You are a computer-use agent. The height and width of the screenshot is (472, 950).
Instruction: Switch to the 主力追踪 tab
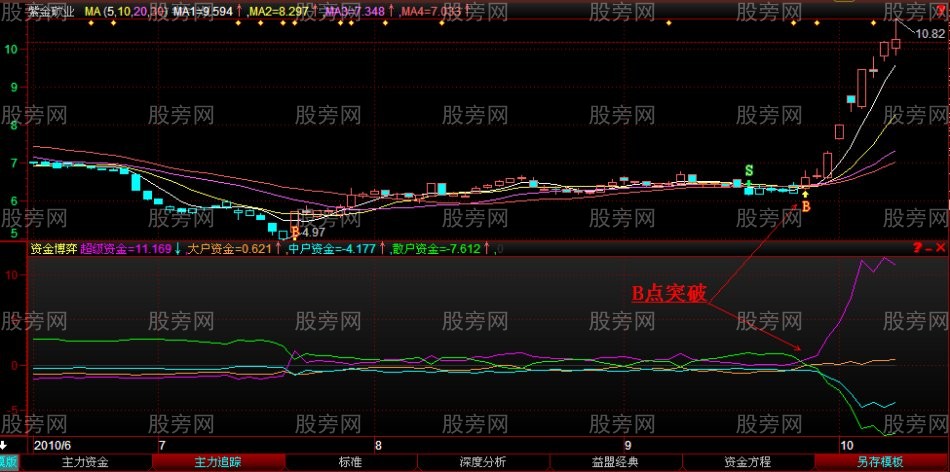pos(218,462)
